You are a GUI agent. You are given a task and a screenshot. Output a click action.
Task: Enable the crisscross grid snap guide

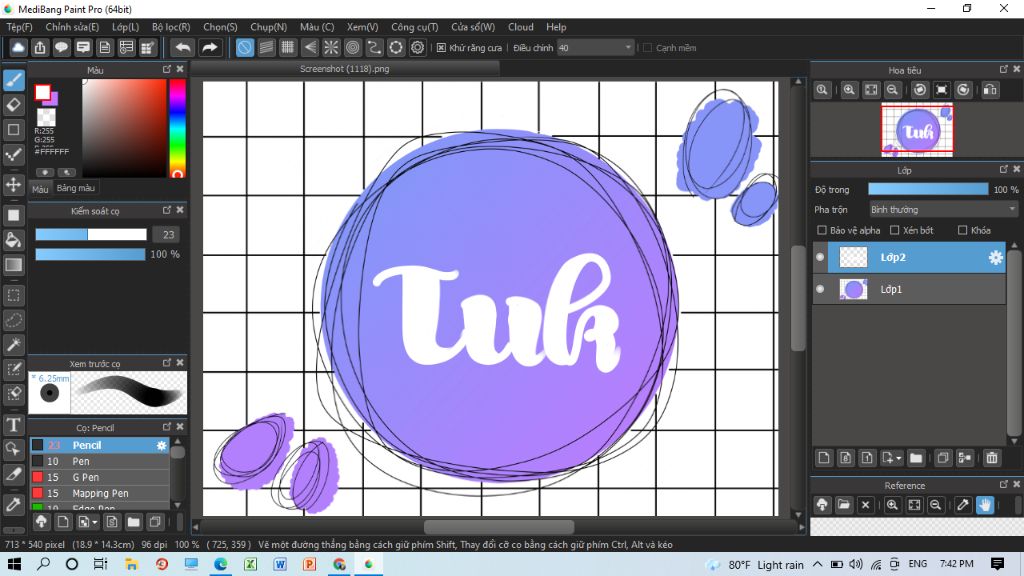[288, 48]
